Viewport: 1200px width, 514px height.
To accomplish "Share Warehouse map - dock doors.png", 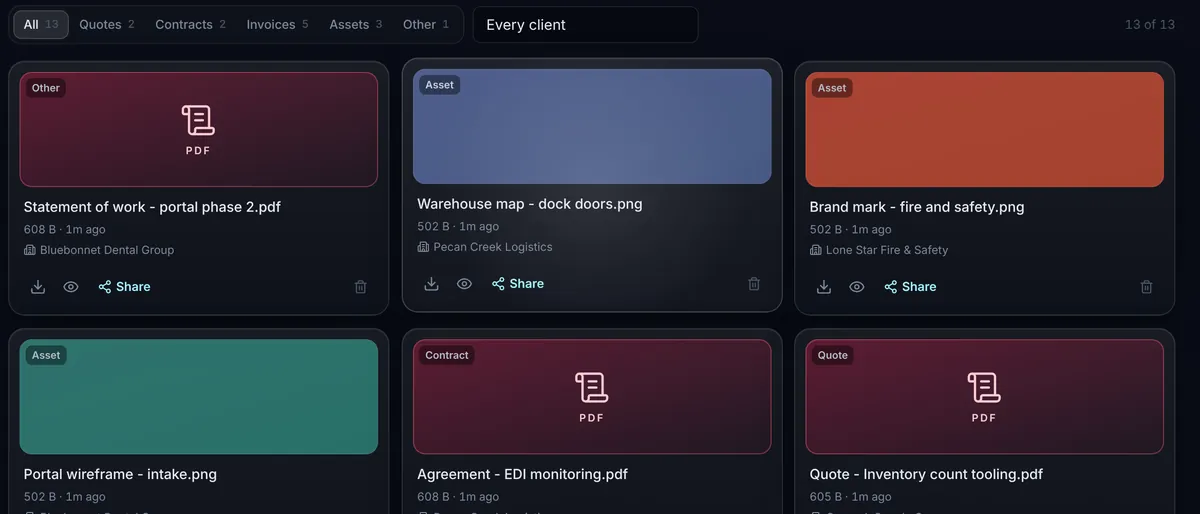I will [x=518, y=284].
